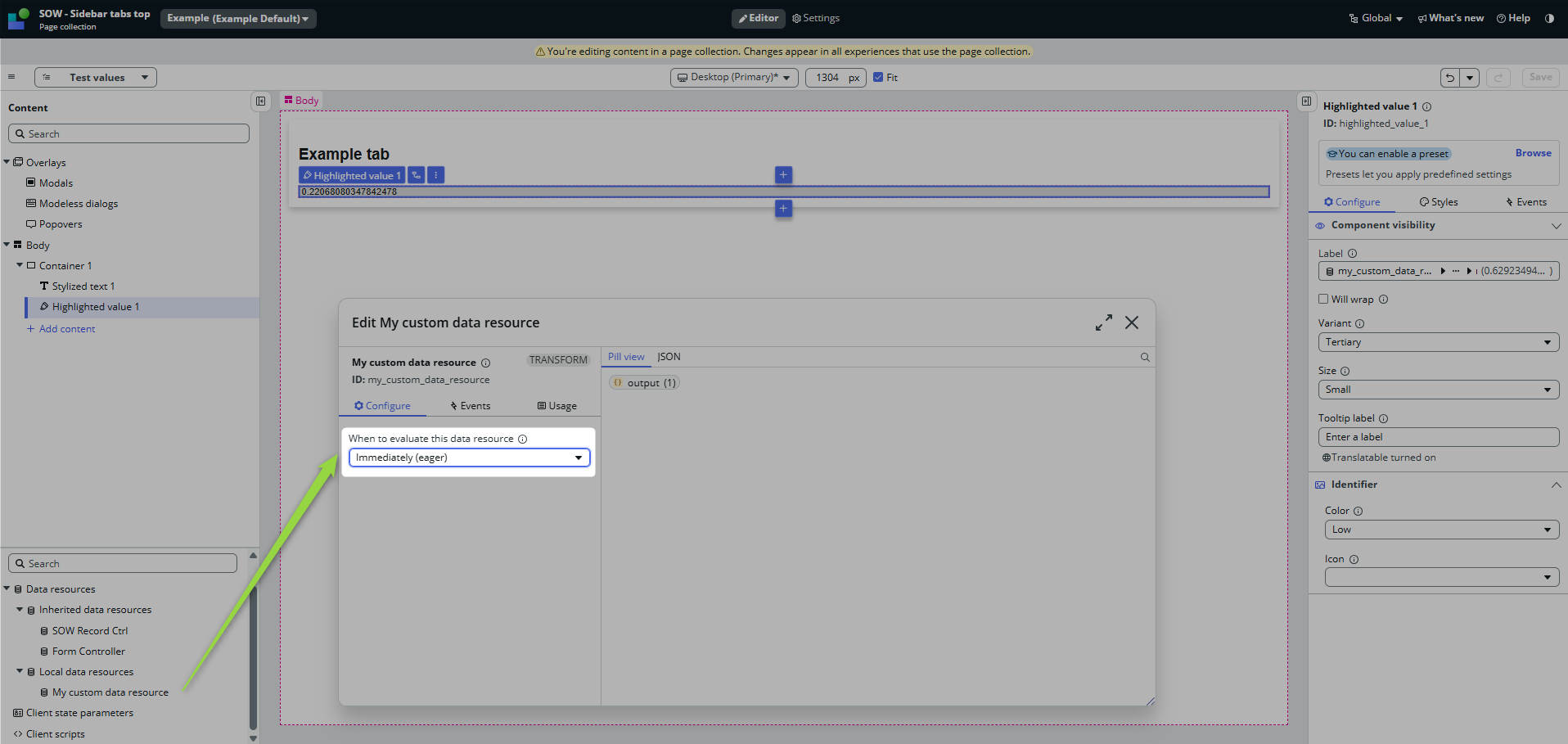Click the Add content link
Image resolution: width=1568 pixels, height=744 pixels.
click(x=67, y=329)
